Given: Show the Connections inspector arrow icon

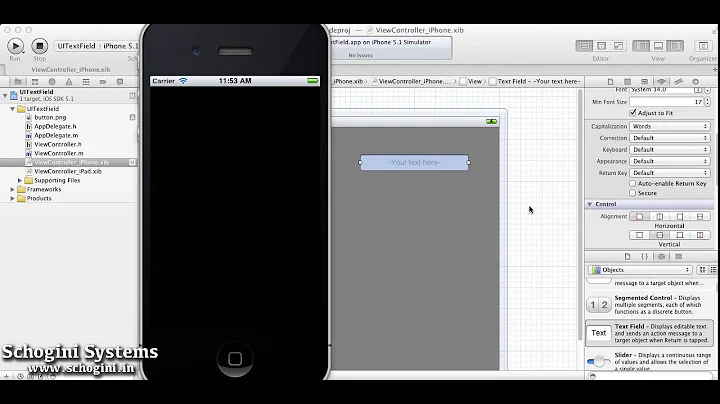Looking at the screenshot, I should (x=695, y=82).
